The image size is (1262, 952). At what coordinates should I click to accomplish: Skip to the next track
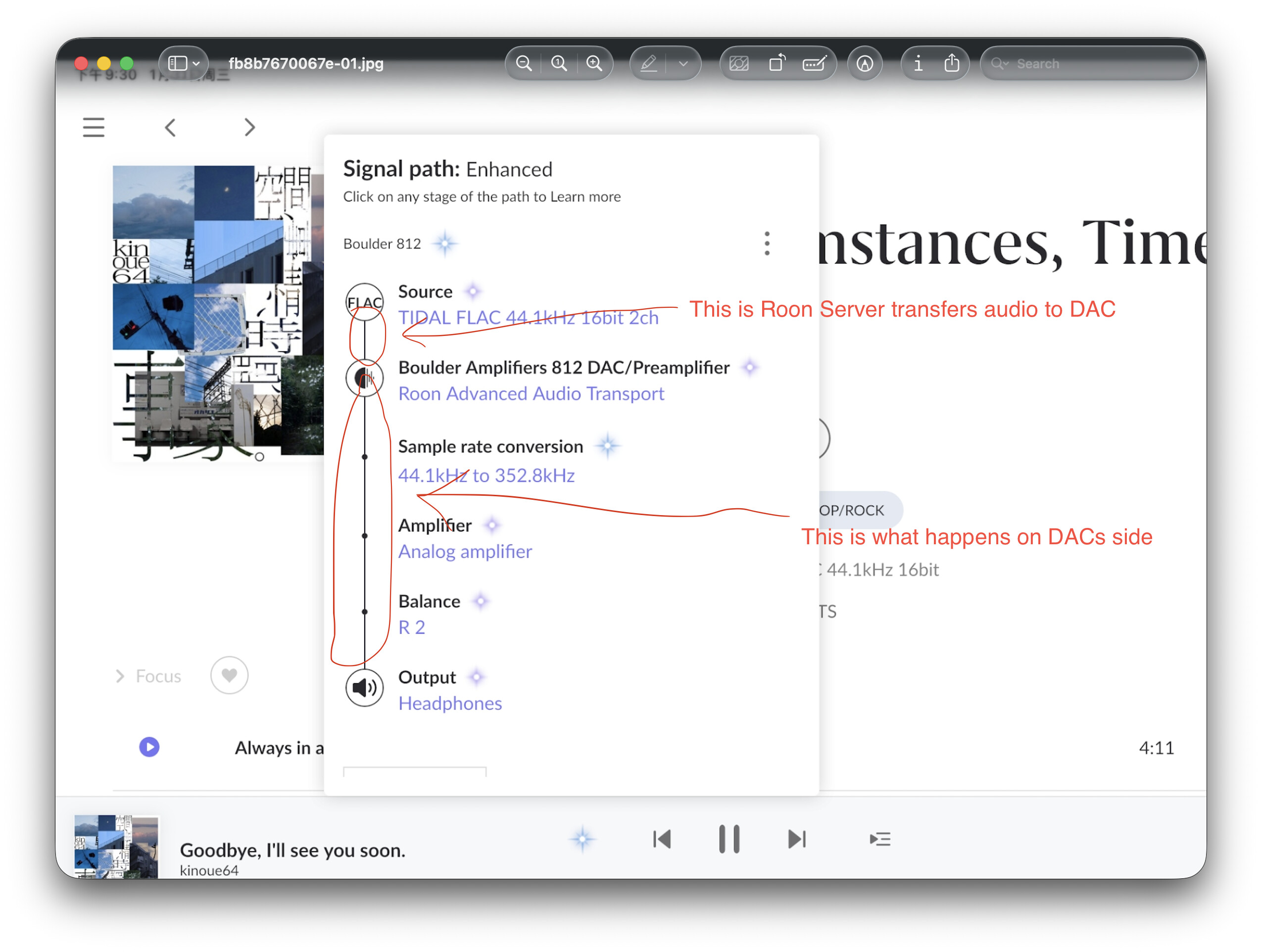pyautogui.click(x=796, y=839)
